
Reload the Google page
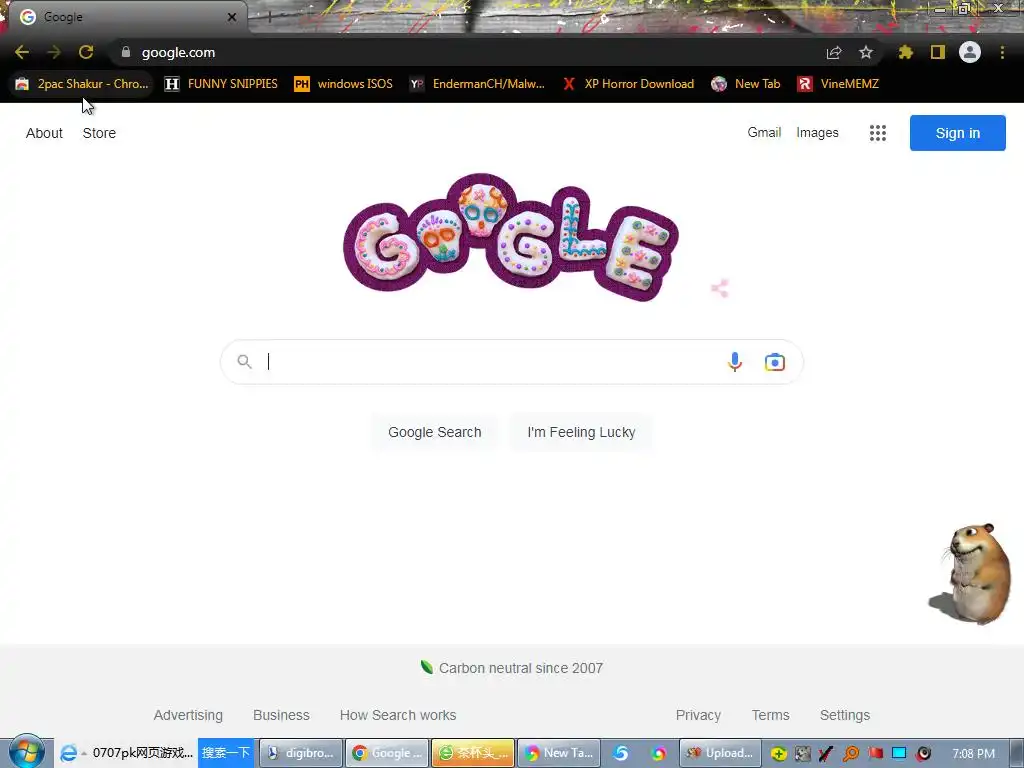[86, 52]
